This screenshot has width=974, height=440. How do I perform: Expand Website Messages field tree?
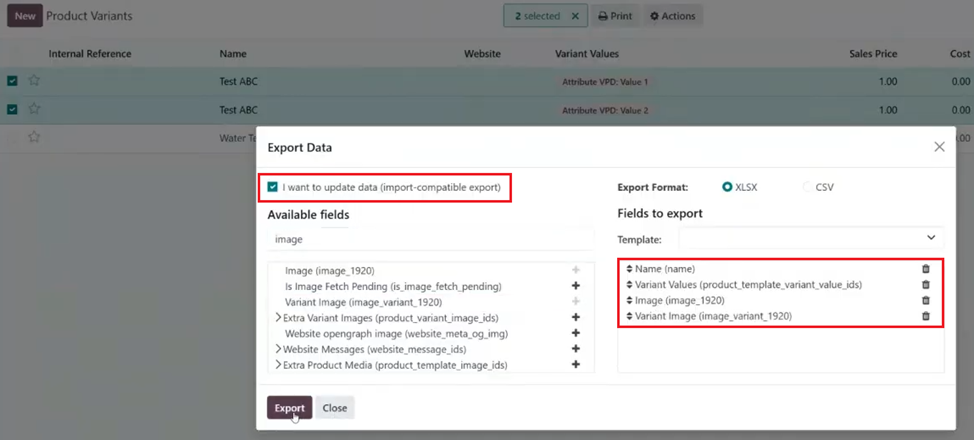(278, 349)
